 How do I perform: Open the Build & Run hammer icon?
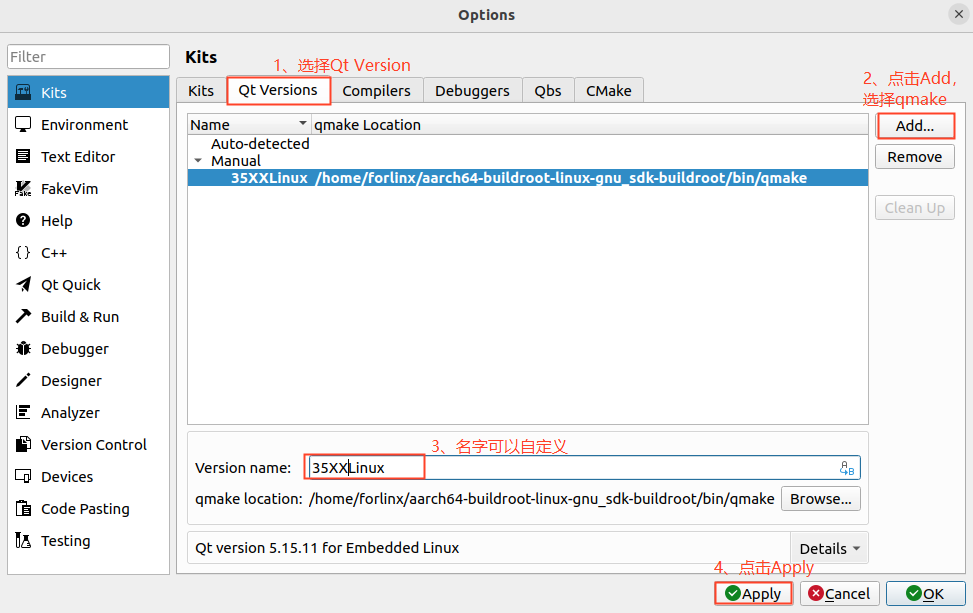coord(23,317)
